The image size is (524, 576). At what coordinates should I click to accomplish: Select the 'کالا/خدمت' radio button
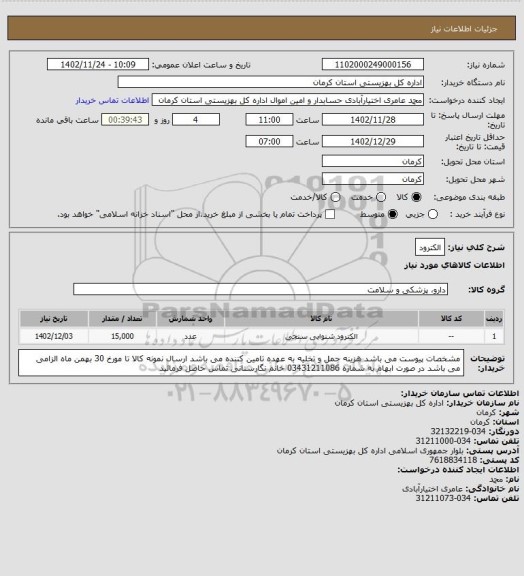point(335,197)
